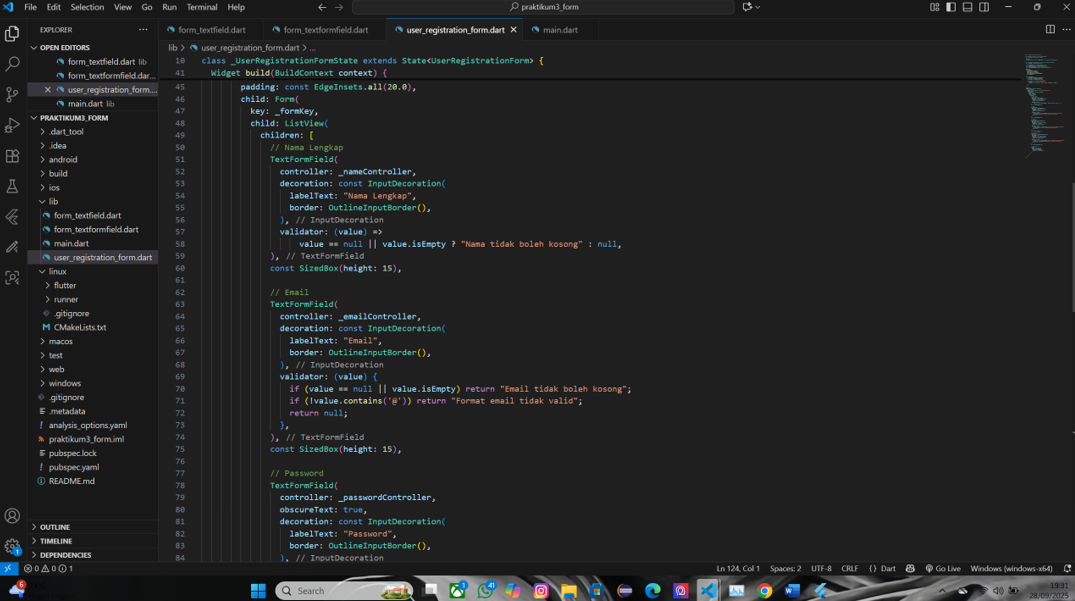Open the Testing flask view
The height and width of the screenshot is (601, 1075).
12,186
